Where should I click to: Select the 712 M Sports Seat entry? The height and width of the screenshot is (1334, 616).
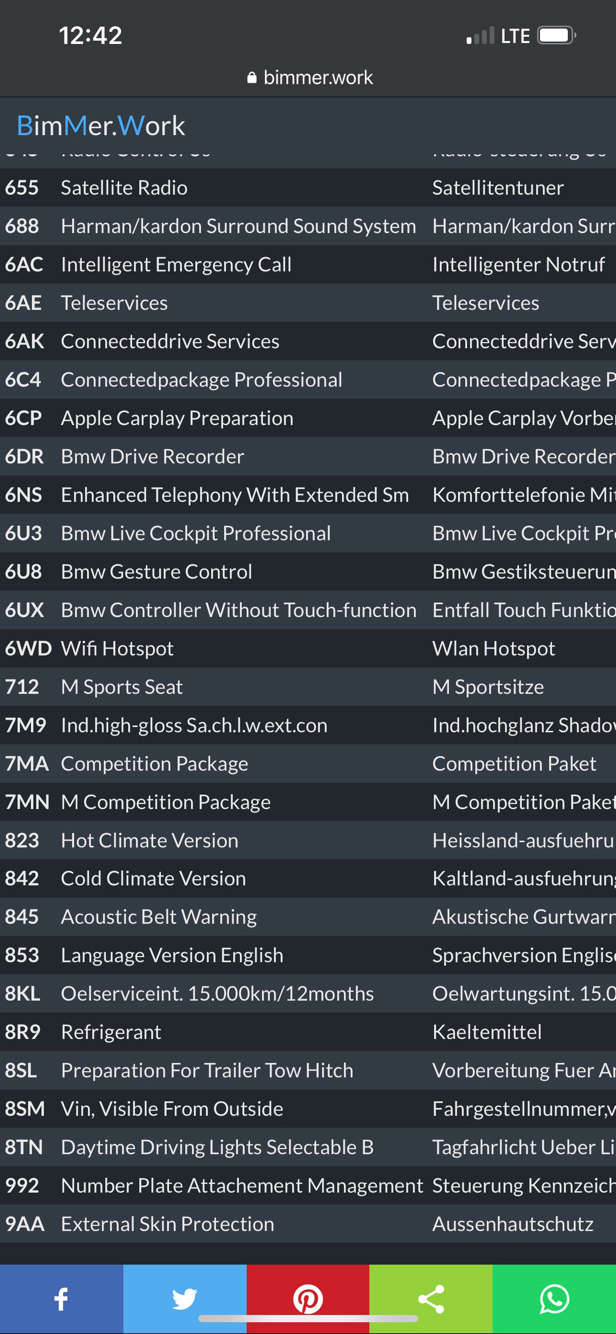pyautogui.click(x=121, y=687)
